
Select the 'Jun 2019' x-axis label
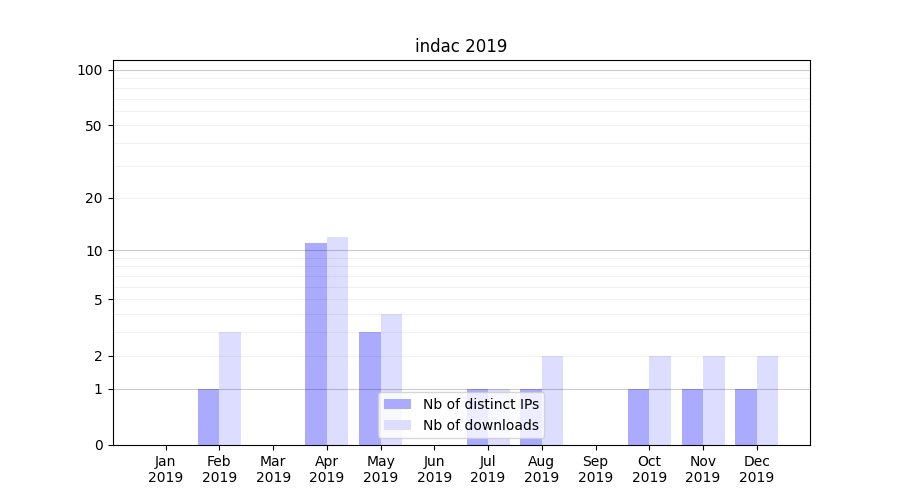pyautogui.click(x=434, y=469)
